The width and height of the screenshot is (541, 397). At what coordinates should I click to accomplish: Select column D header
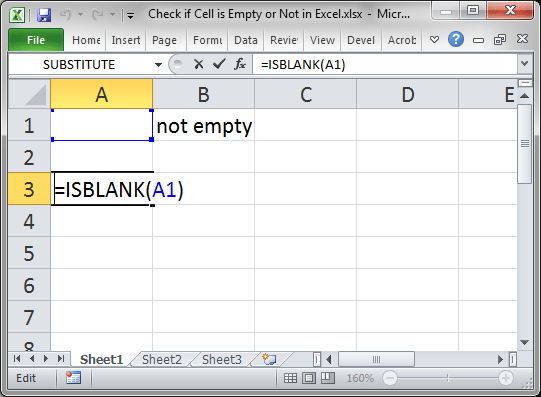click(408, 94)
